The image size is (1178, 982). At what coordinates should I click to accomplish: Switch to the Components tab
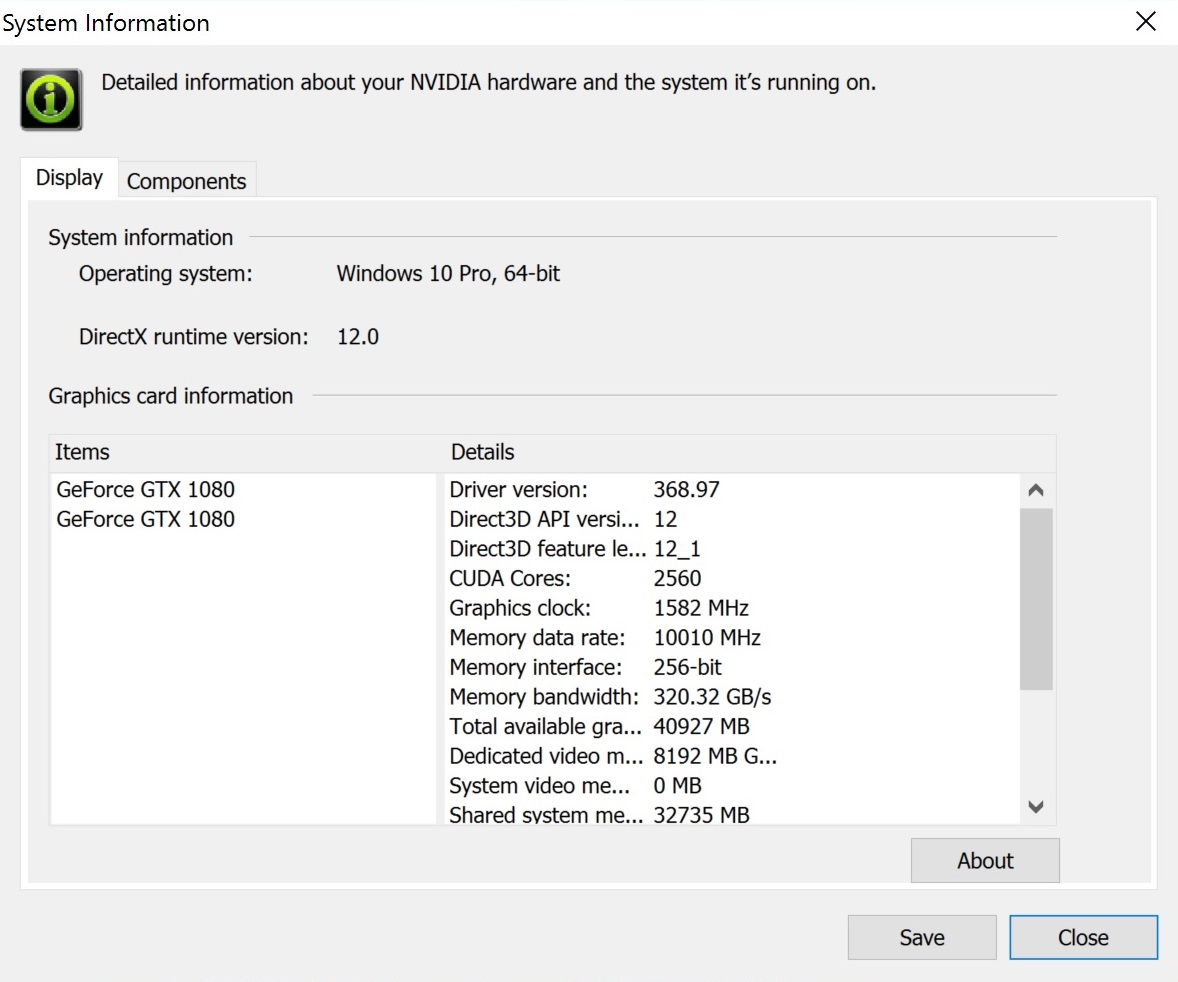186,181
